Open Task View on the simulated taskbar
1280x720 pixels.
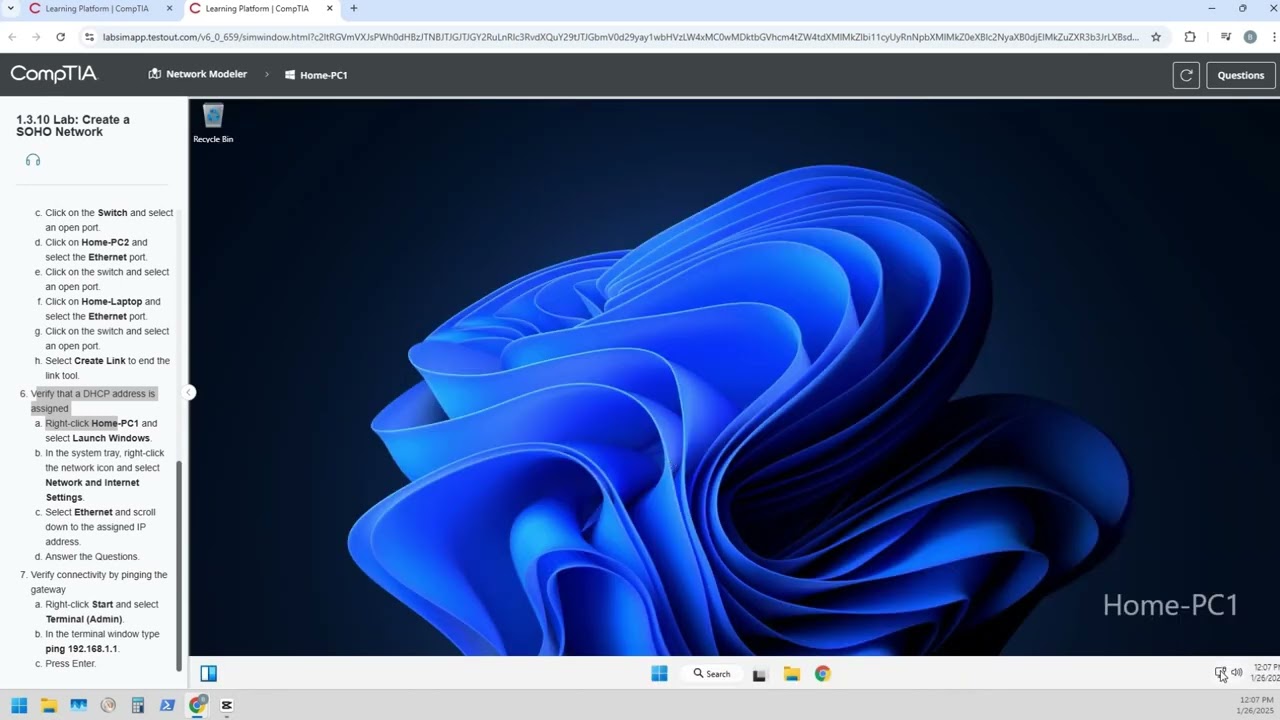tap(759, 674)
